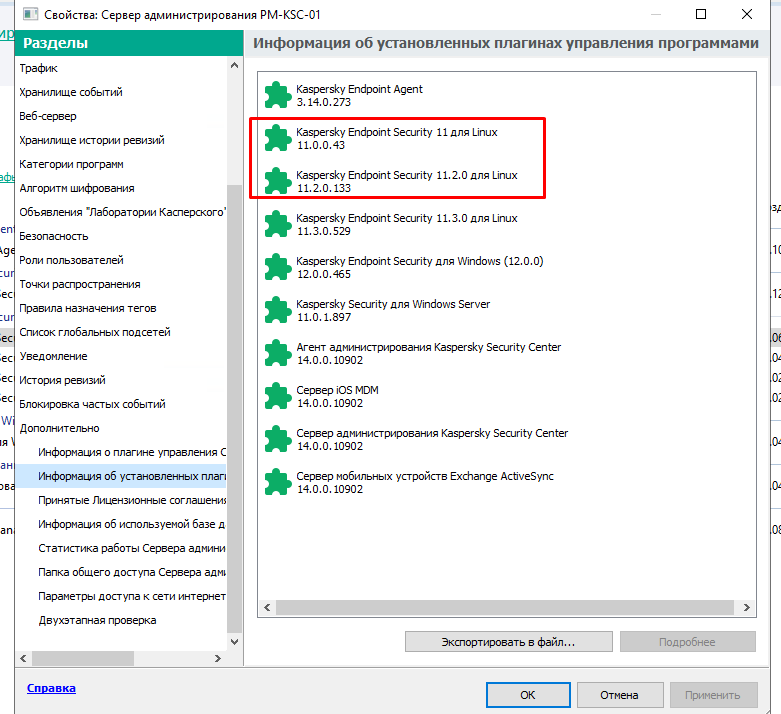The width and height of the screenshot is (781, 714).
Task: Click the sections list vertical scrollbar thumb
Action: 235,409
